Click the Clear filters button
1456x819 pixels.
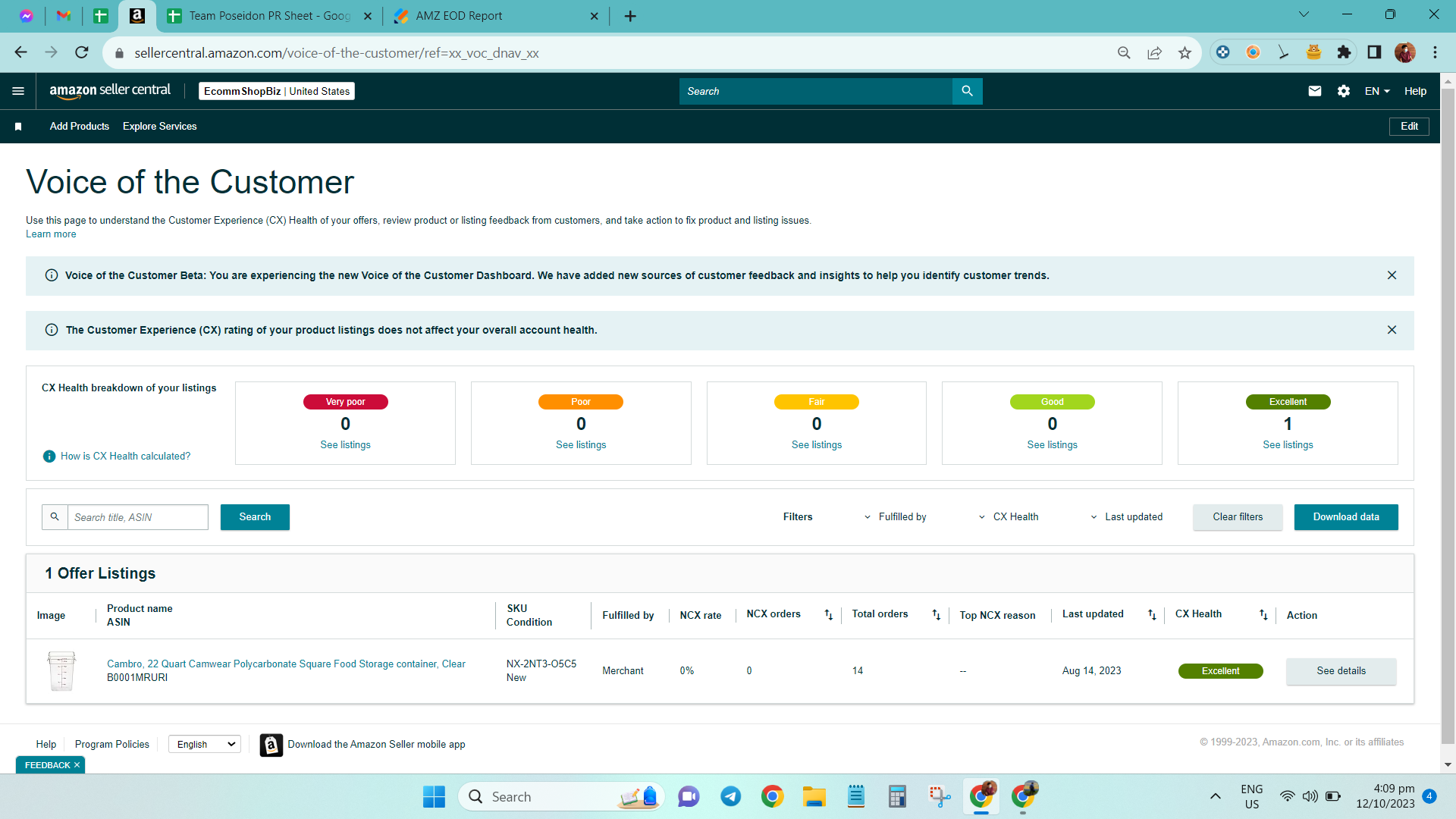pyautogui.click(x=1238, y=517)
